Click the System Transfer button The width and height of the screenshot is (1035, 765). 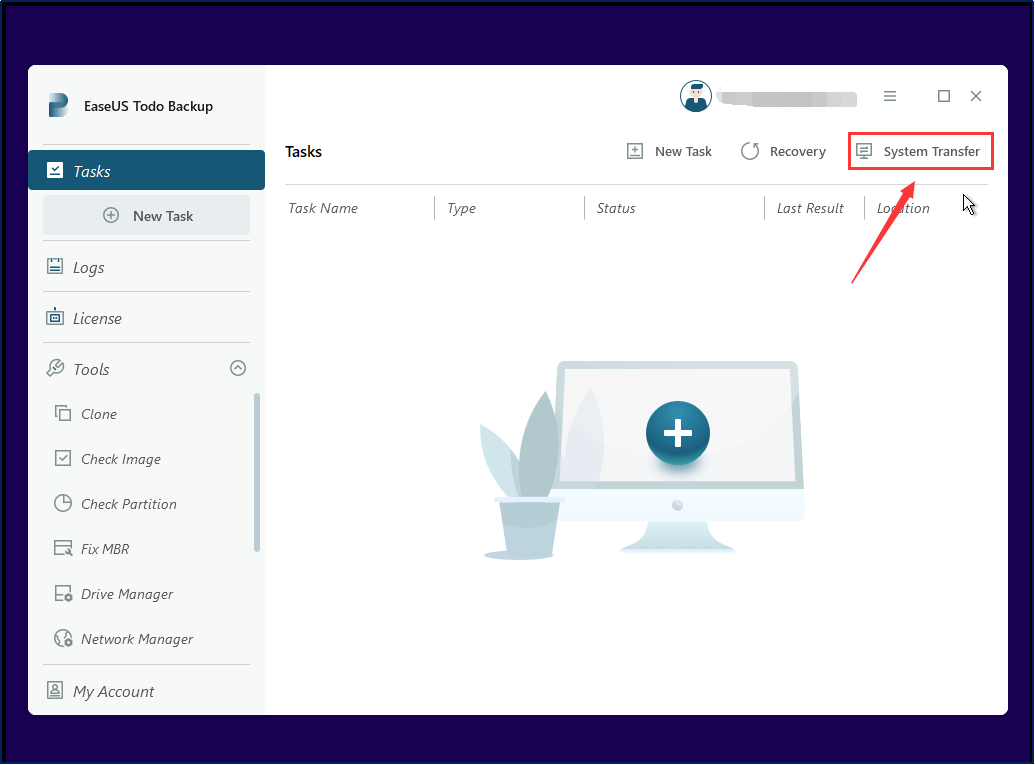click(920, 151)
